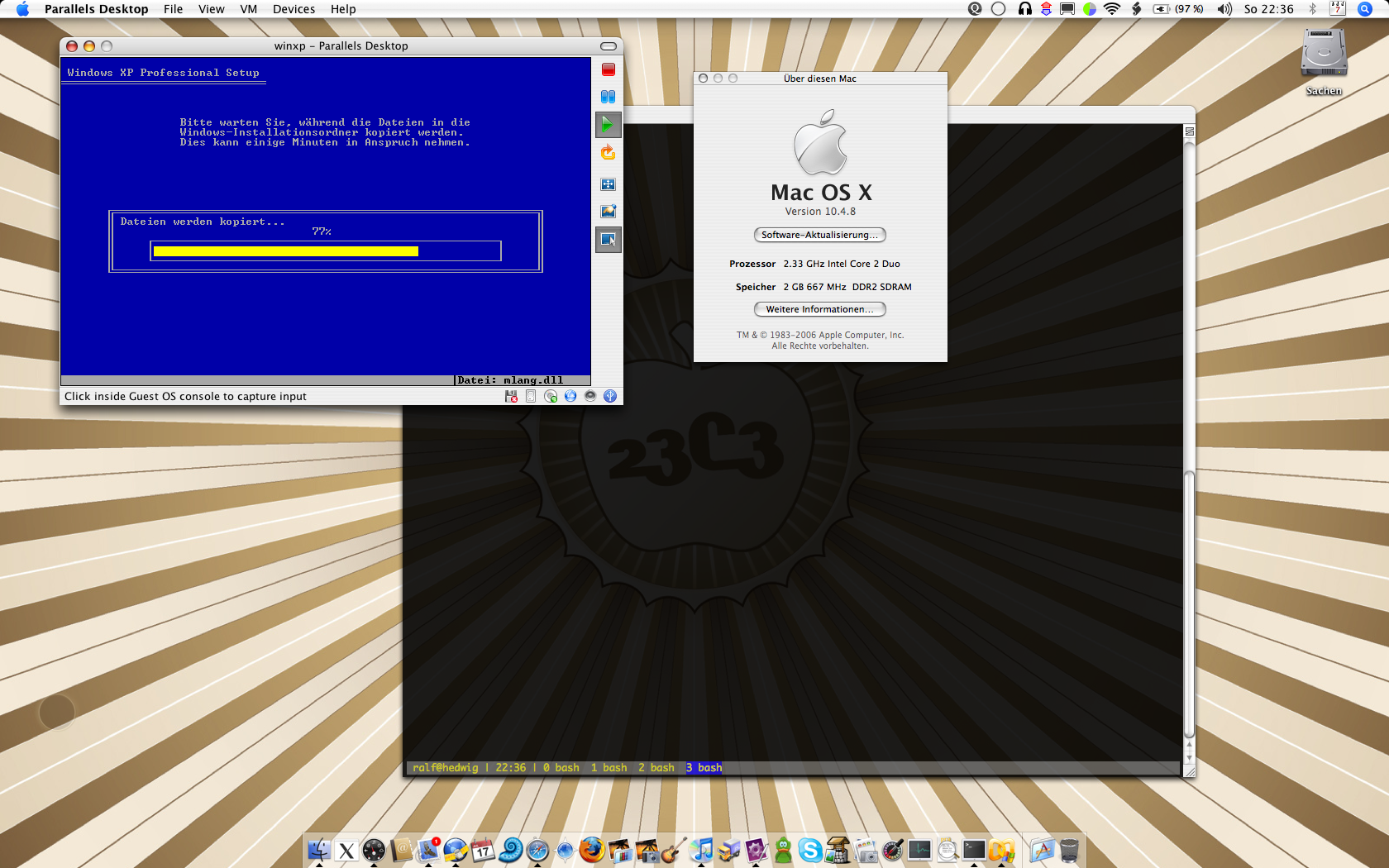Toggle the toolbar pill button in title bar
Image resolution: width=1389 pixels, height=868 pixels.
point(609,46)
